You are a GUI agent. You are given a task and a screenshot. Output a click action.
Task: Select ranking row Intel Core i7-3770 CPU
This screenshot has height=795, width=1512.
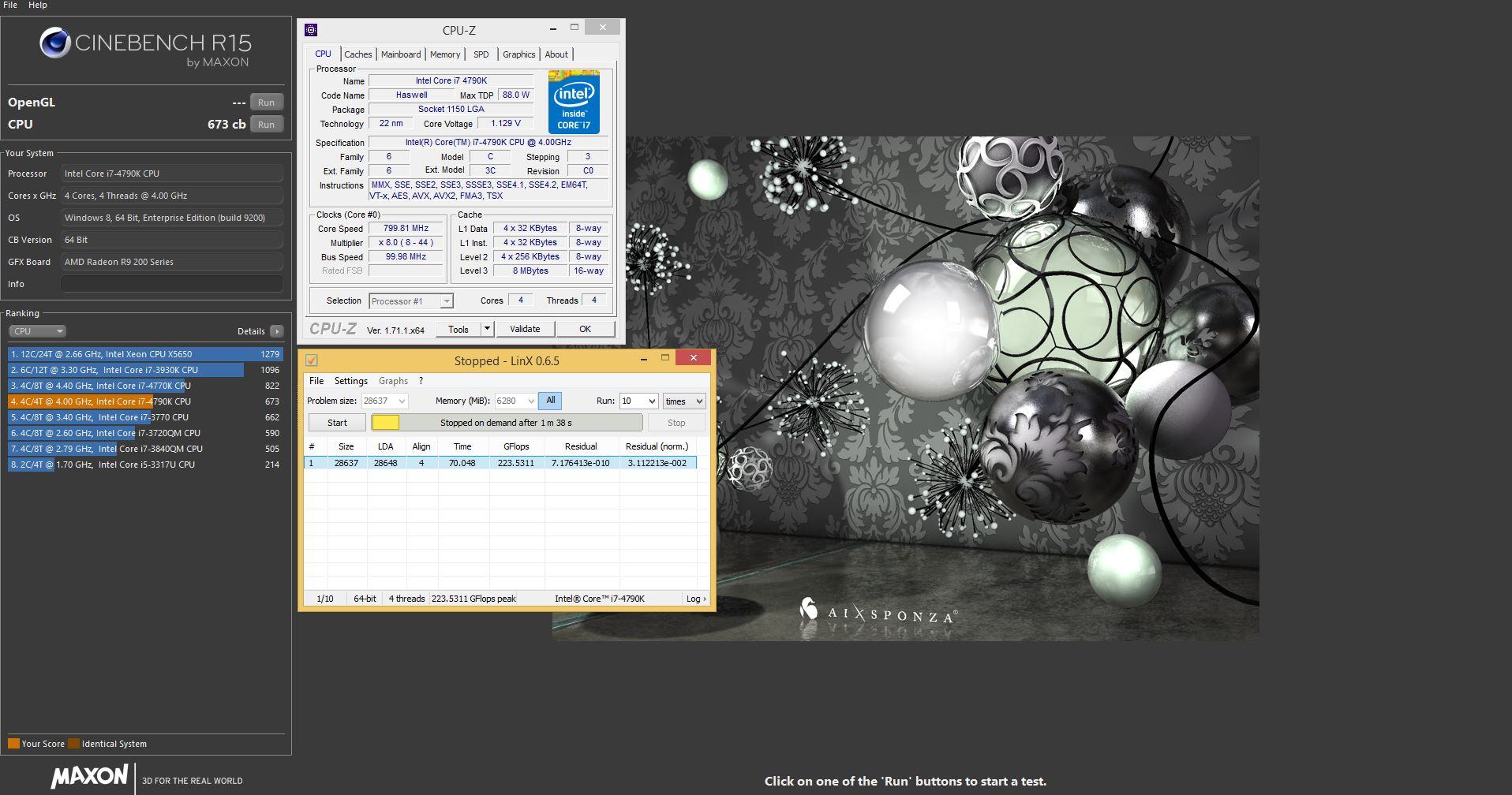pos(145,417)
